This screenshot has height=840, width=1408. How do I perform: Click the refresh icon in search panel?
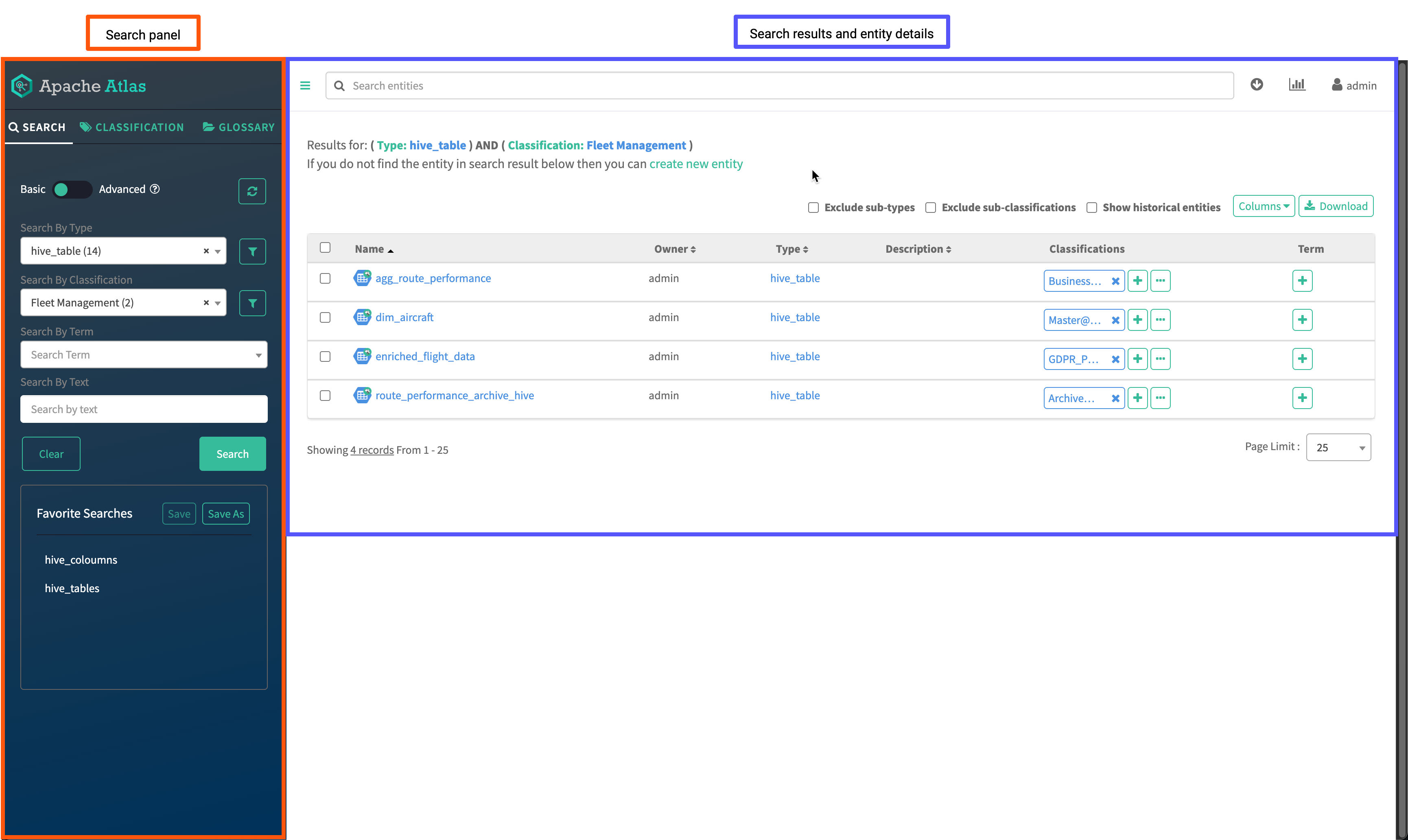pyautogui.click(x=252, y=191)
